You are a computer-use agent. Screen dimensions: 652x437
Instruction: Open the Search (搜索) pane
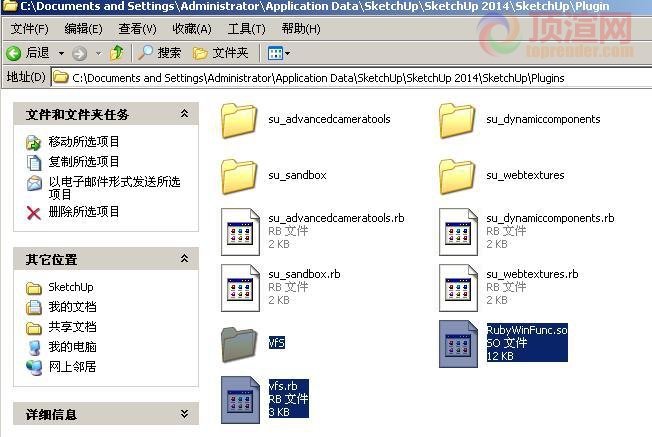[x=160, y=53]
